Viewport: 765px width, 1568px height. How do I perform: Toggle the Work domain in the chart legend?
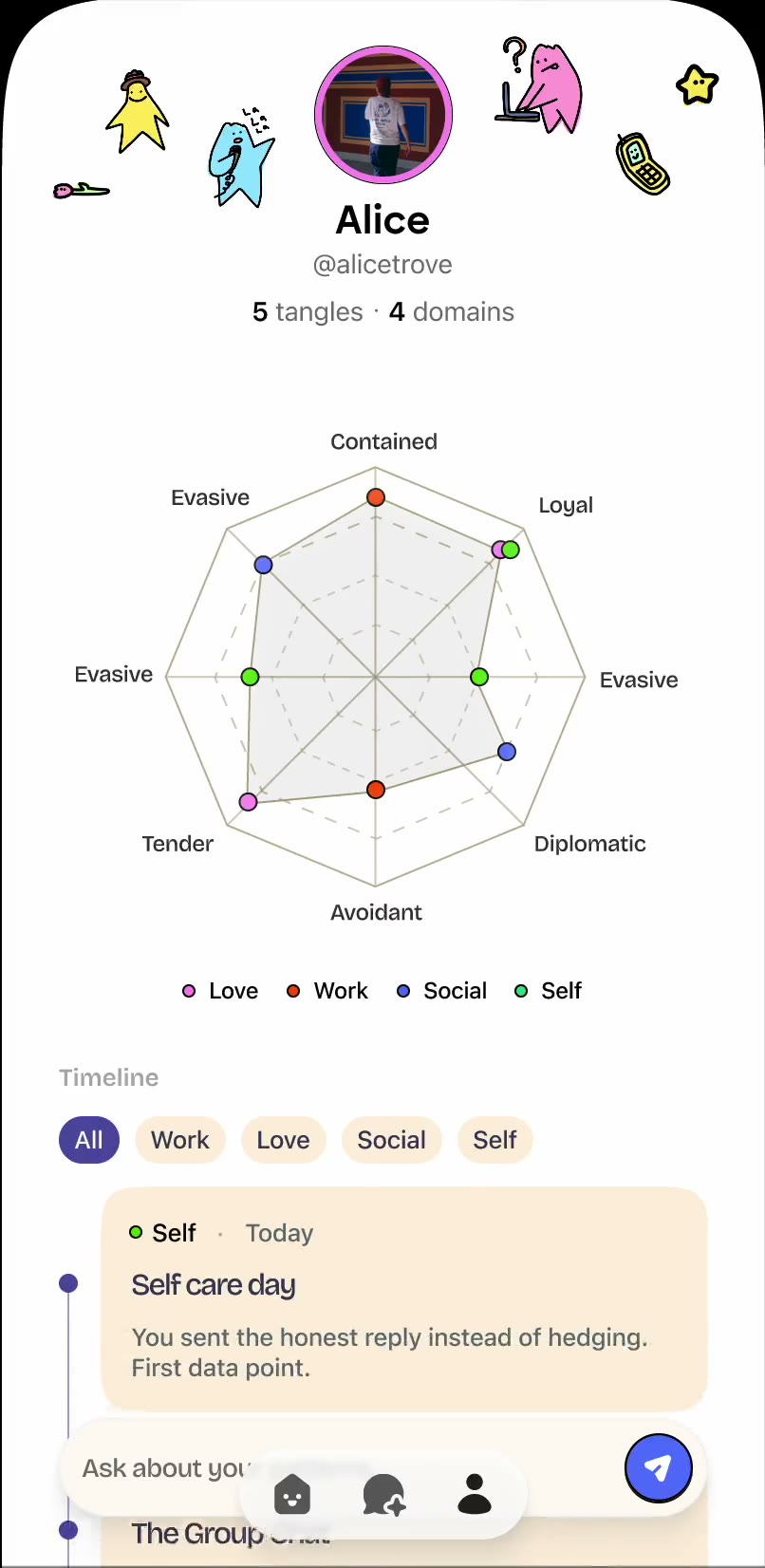pos(327,991)
